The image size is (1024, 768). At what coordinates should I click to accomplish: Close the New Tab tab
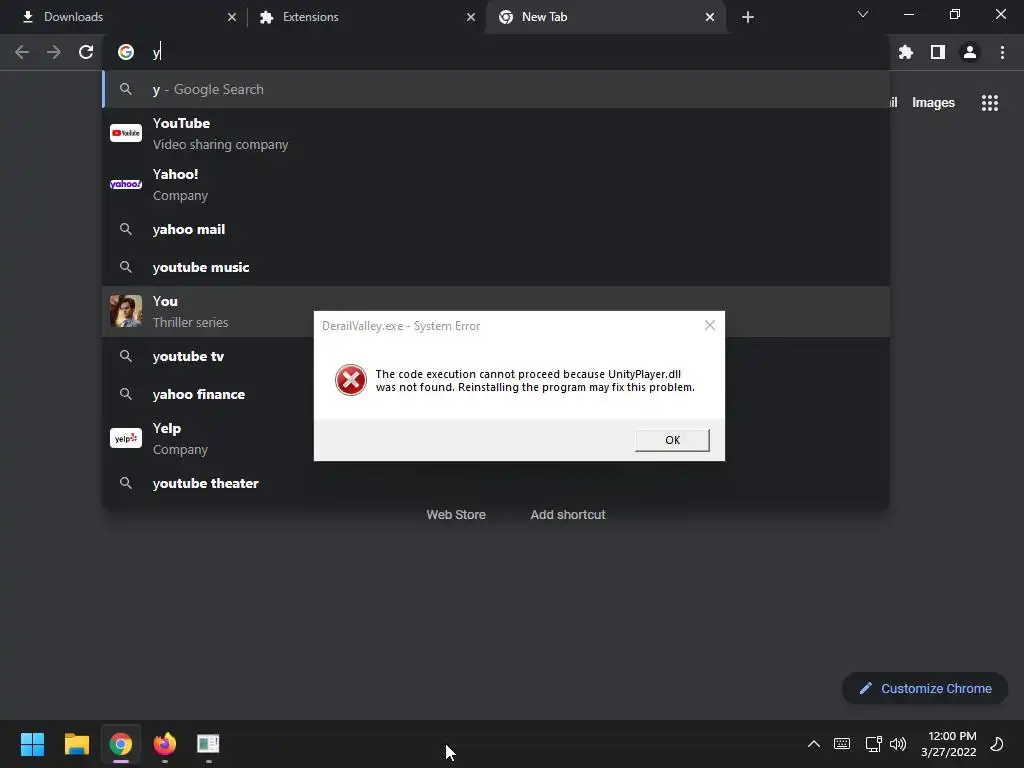tap(710, 17)
